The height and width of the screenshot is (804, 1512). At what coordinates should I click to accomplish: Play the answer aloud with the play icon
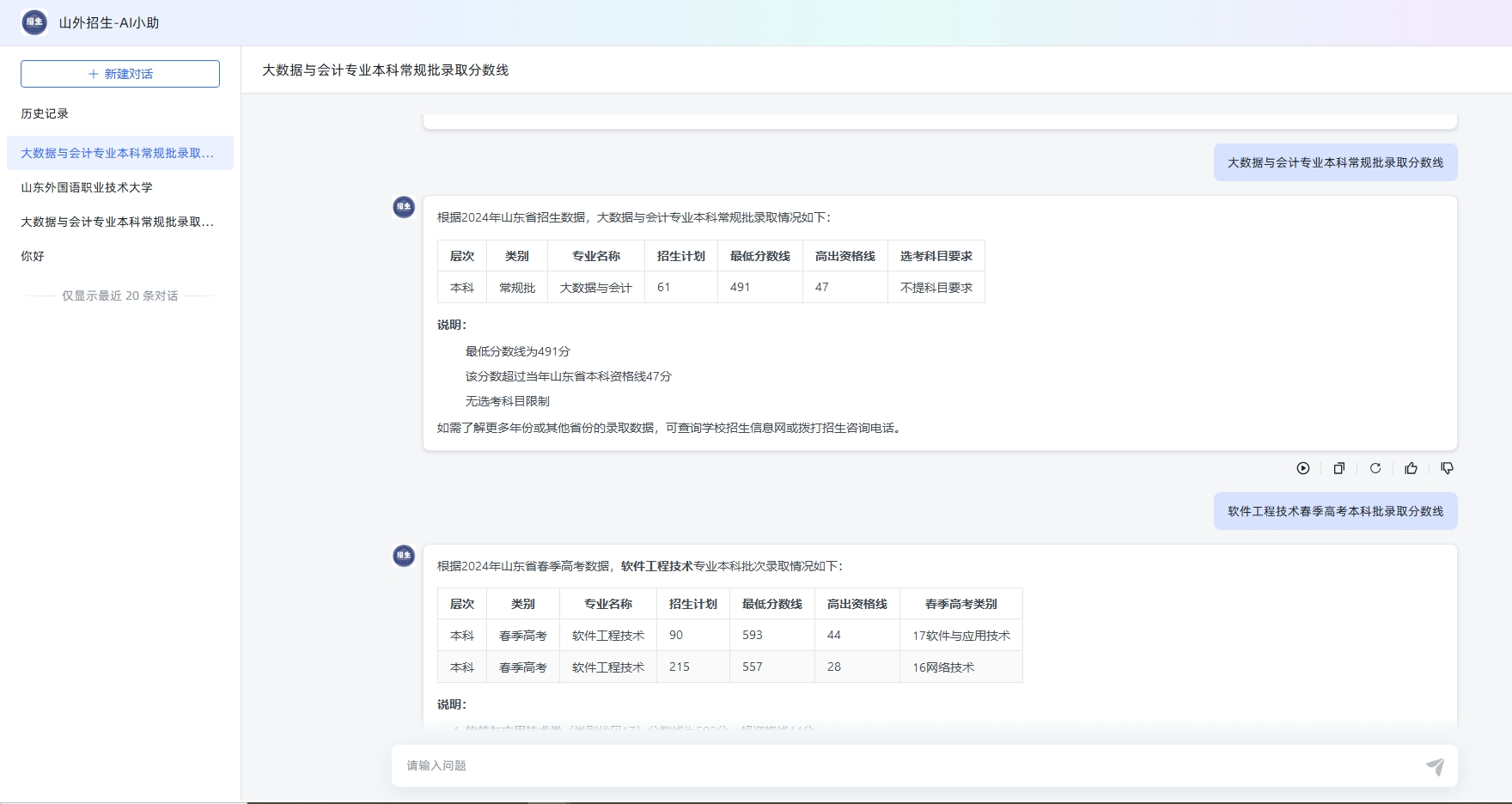click(x=1303, y=468)
